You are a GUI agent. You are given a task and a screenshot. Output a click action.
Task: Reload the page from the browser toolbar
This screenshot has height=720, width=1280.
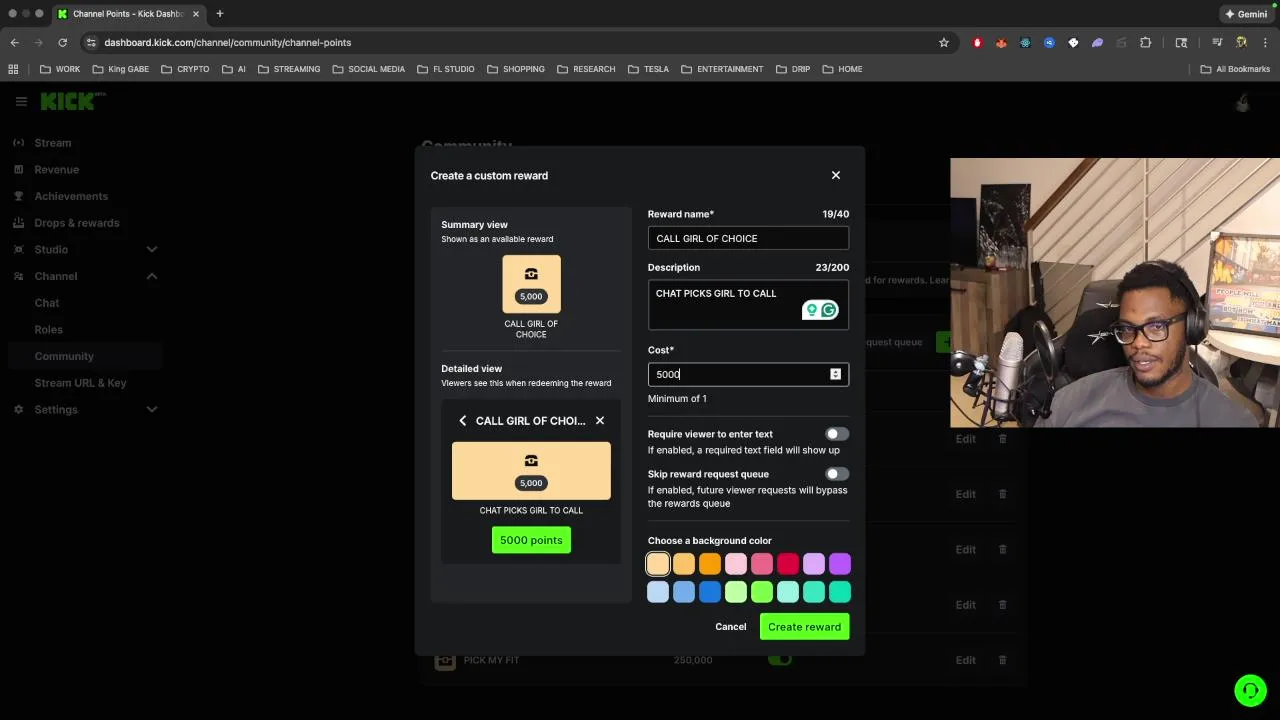(62, 43)
